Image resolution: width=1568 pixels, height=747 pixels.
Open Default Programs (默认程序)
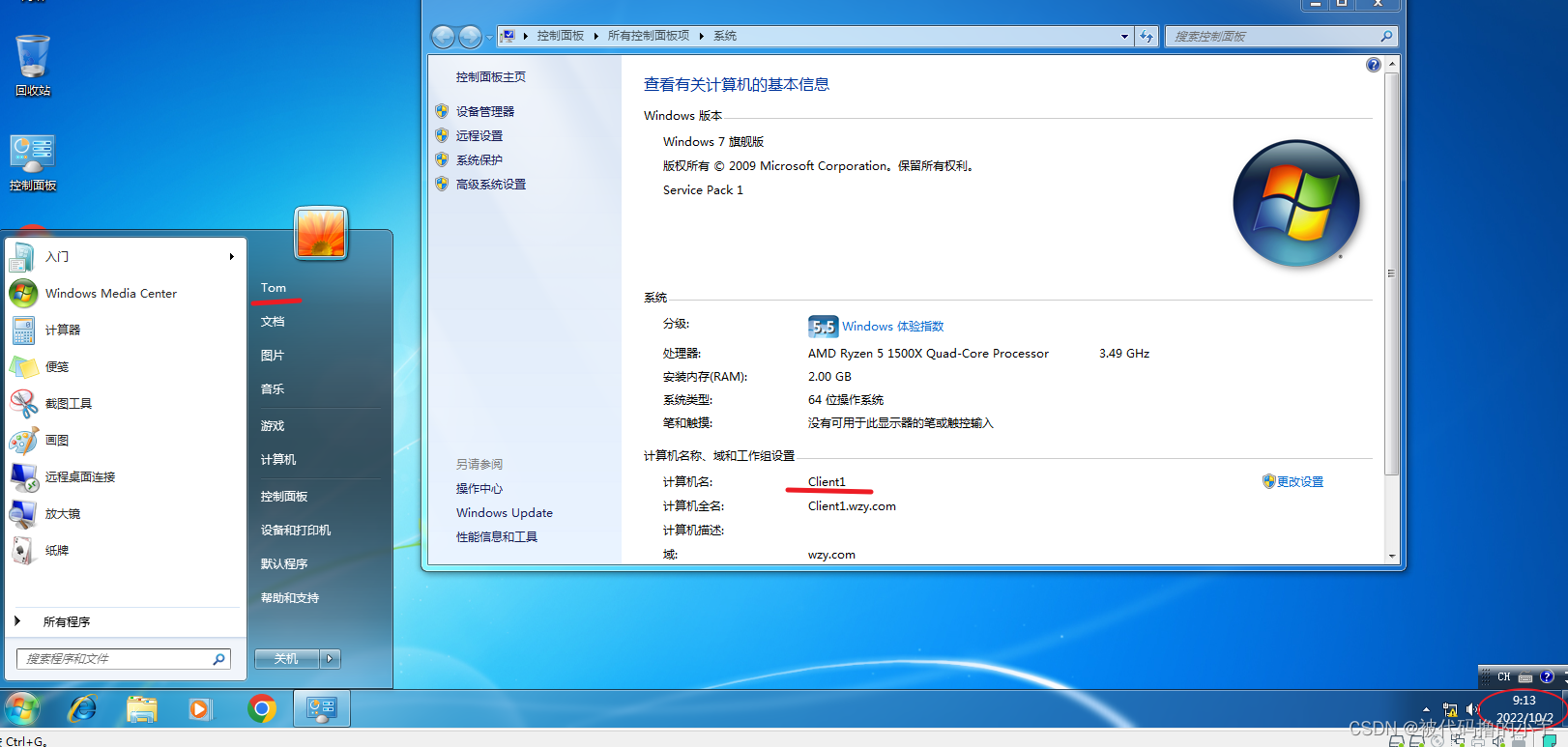[x=284, y=564]
